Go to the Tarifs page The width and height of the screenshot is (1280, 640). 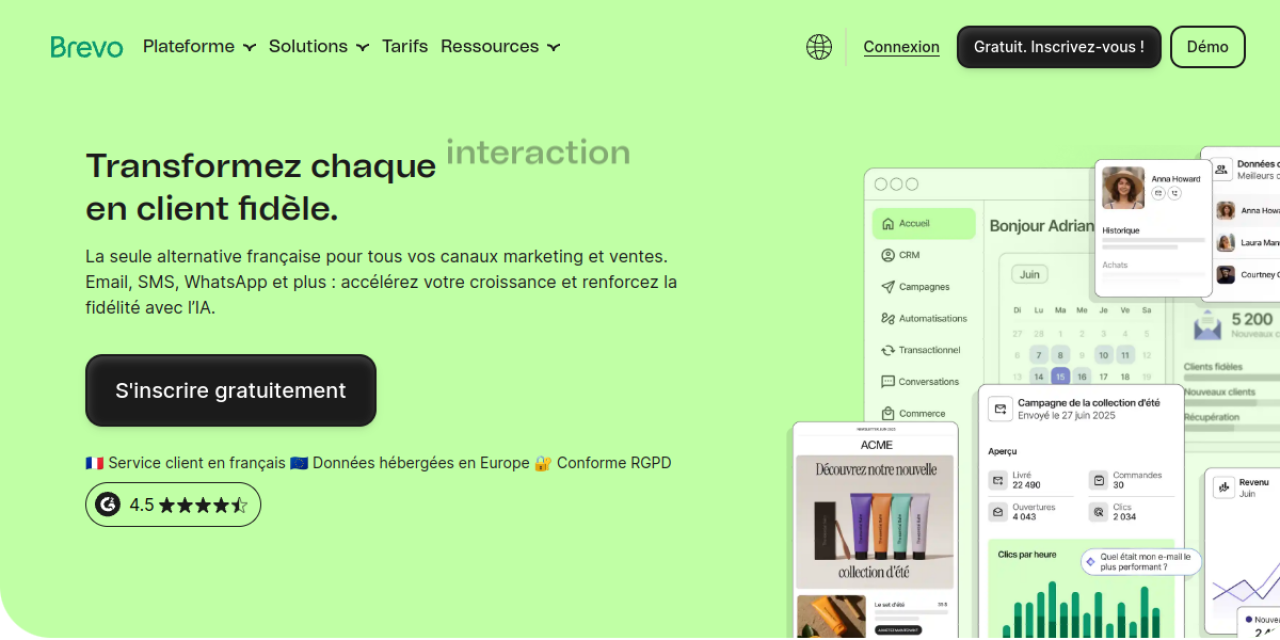click(x=405, y=47)
